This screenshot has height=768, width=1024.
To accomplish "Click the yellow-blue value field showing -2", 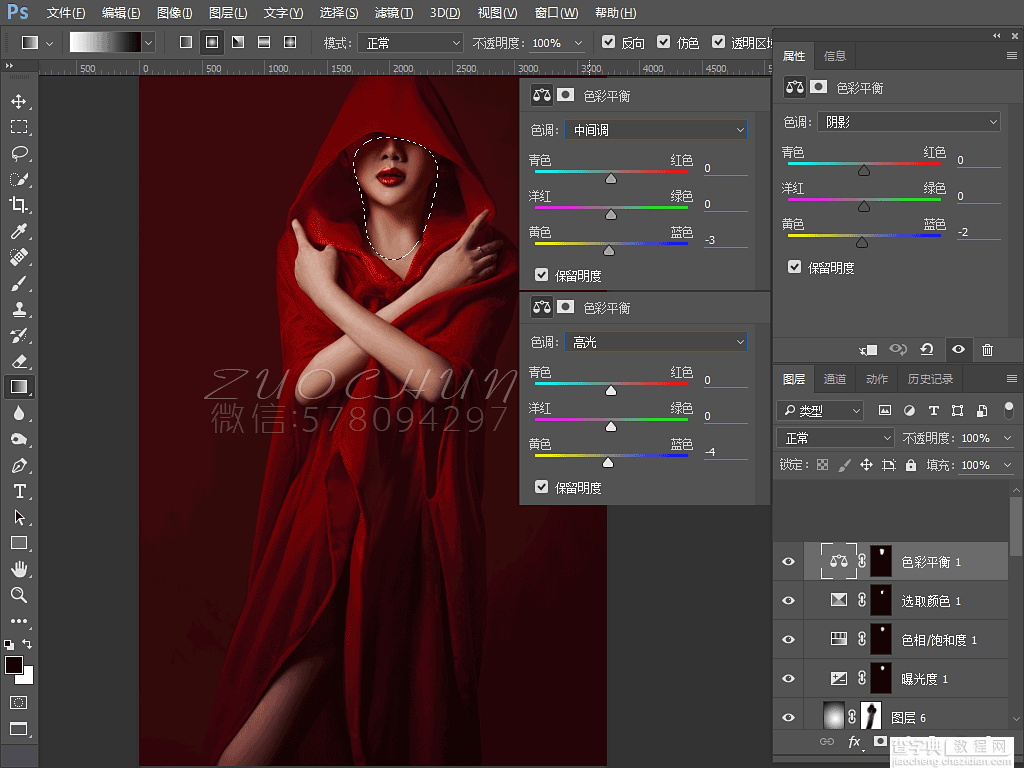I will pos(978,232).
